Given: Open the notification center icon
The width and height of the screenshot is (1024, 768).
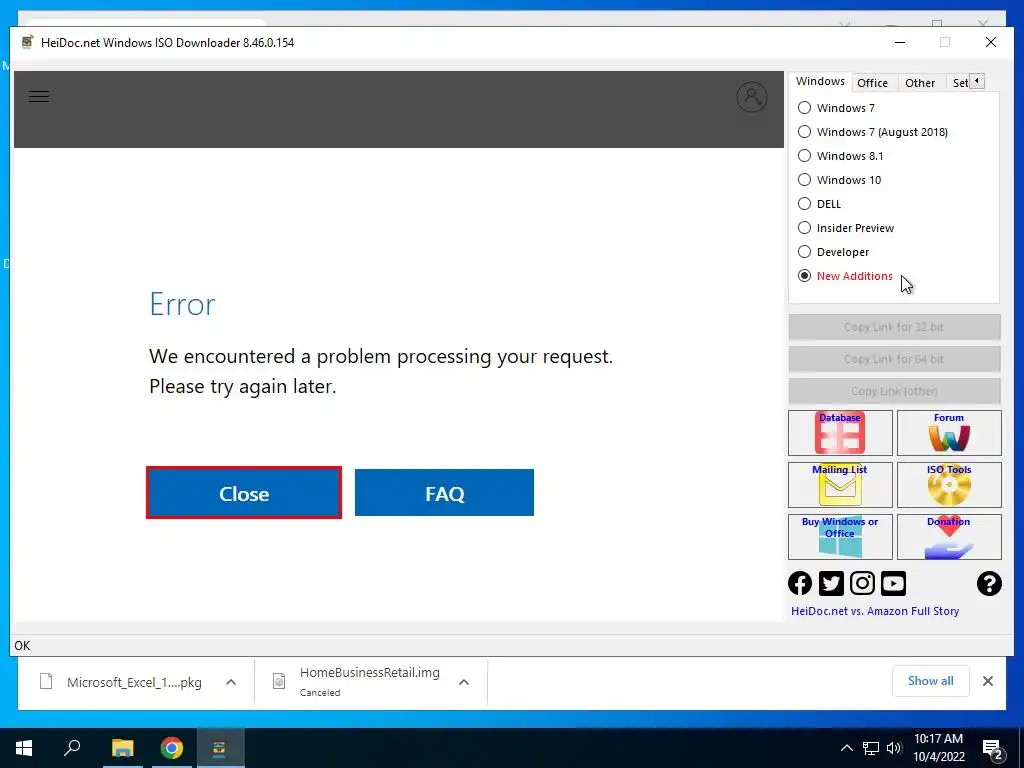Looking at the screenshot, I should (x=993, y=748).
